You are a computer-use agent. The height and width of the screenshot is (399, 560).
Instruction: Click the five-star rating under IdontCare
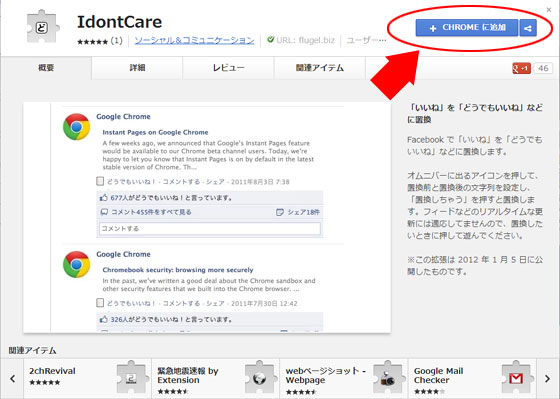(92, 41)
